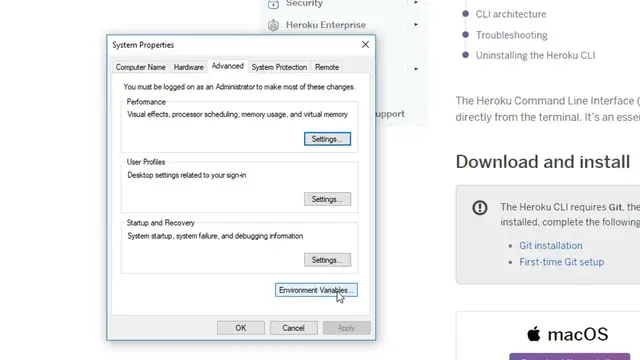Image resolution: width=640 pixels, height=360 pixels.
Task: Expand Heroku Enterprise arrow
Action: point(416,24)
